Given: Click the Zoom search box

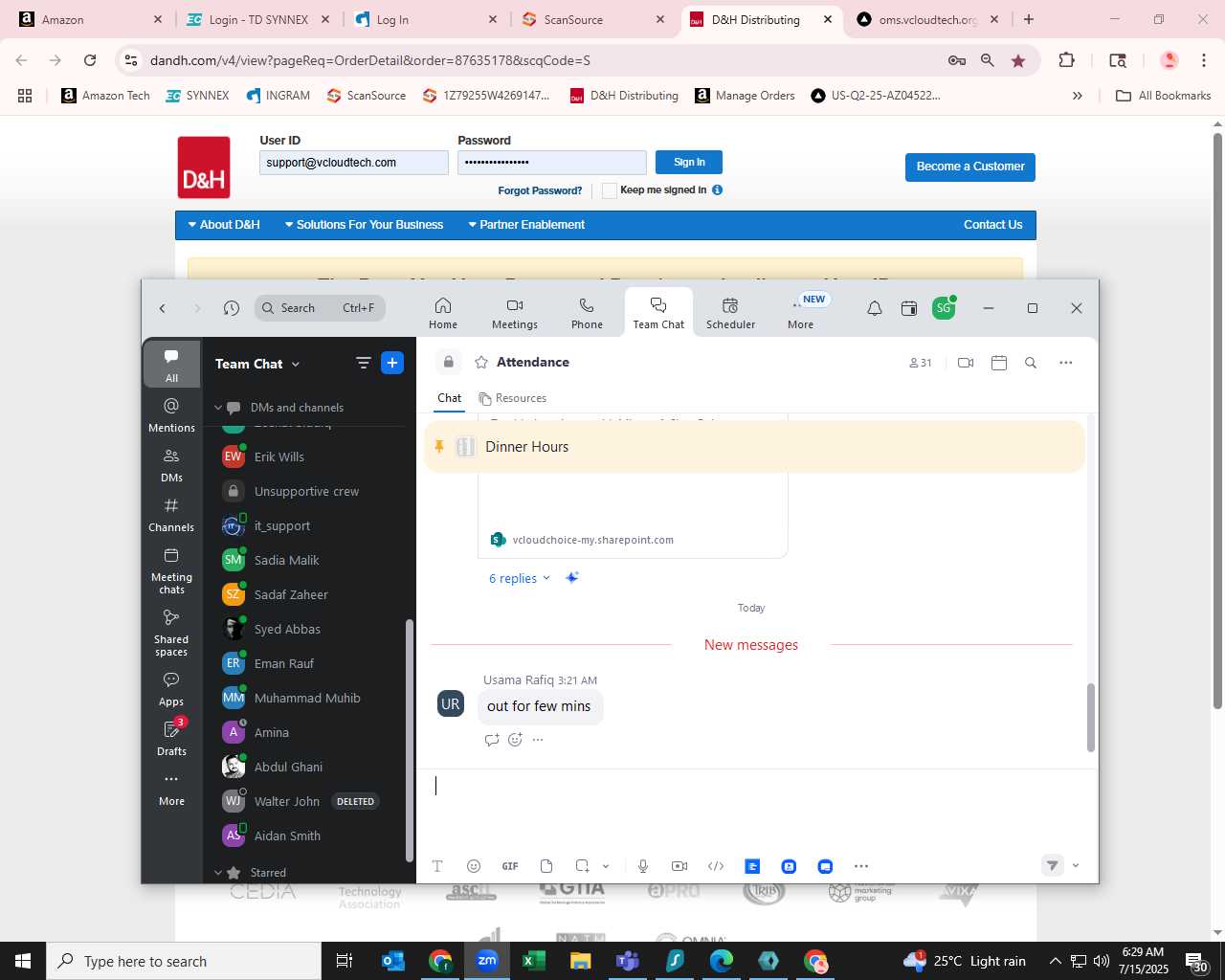Looking at the screenshot, I should 320,308.
